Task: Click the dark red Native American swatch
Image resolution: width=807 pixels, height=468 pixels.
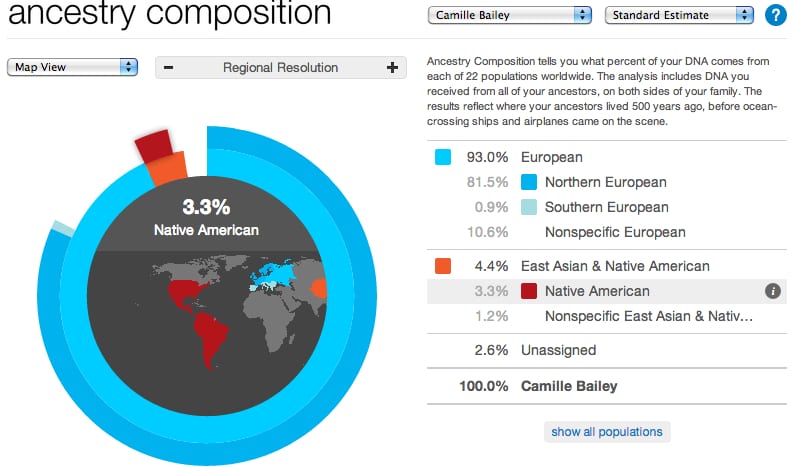Action: pos(530,291)
